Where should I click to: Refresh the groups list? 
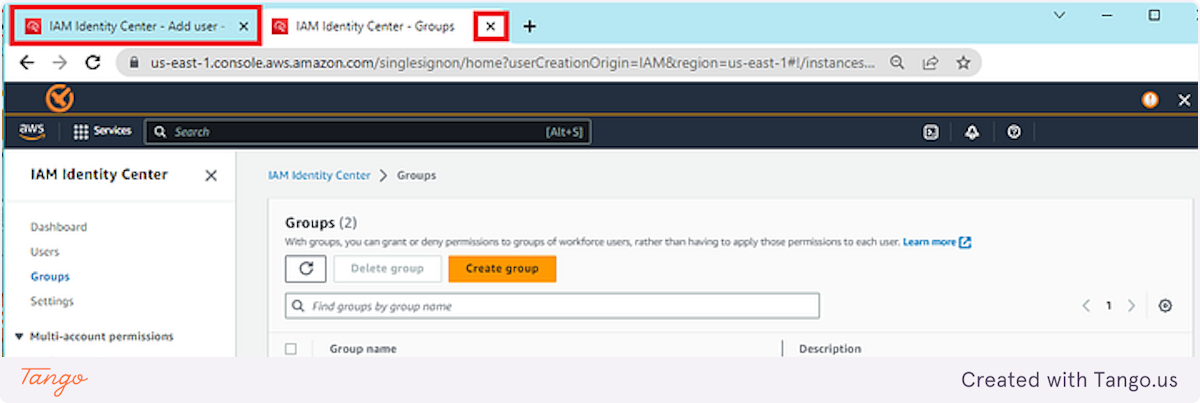point(306,269)
